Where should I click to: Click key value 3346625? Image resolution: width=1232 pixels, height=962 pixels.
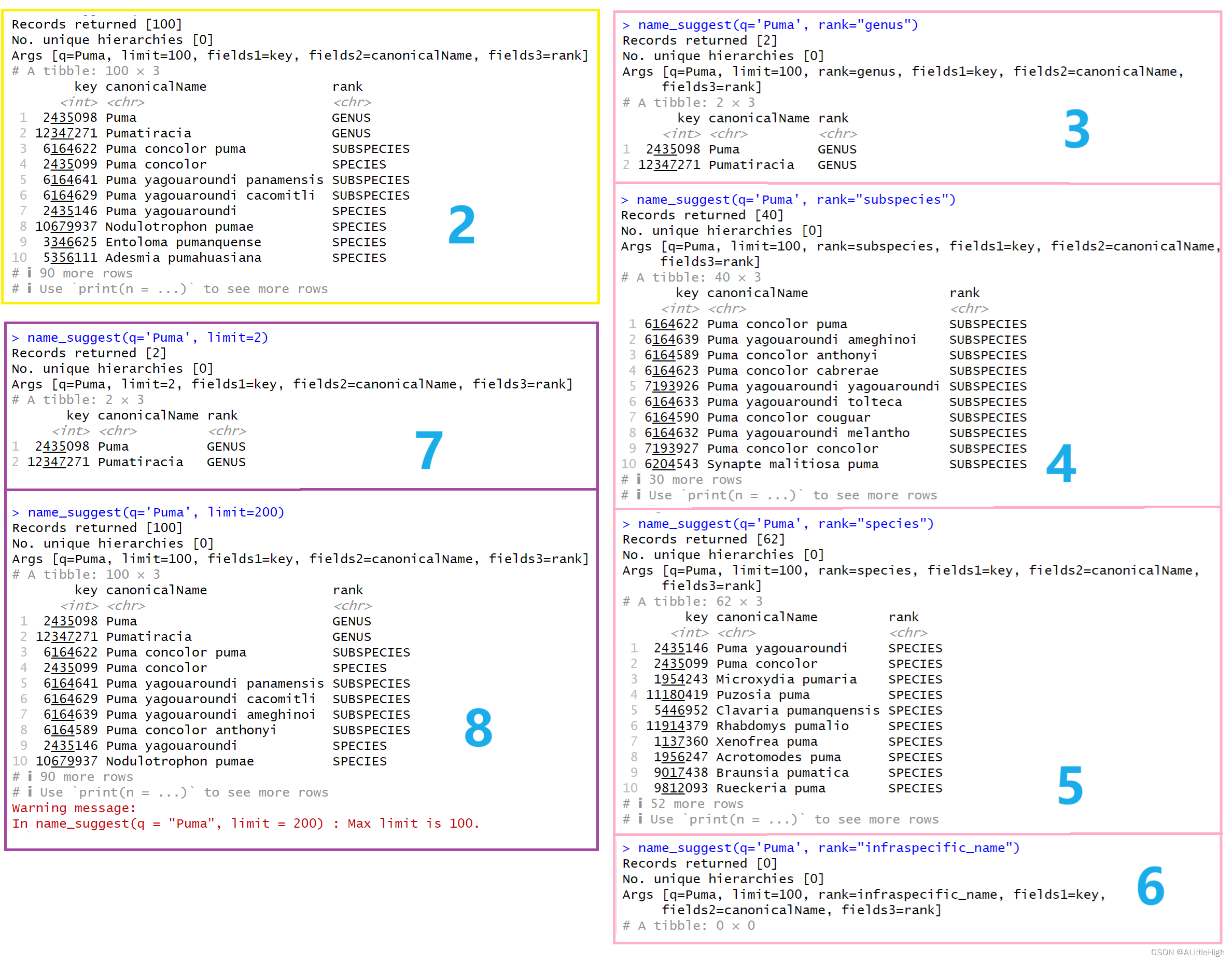click(x=70, y=243)
